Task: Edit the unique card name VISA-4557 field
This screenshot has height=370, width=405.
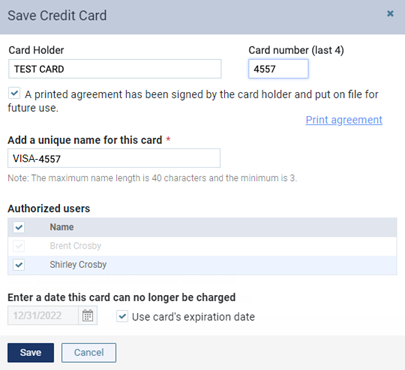Action: tap(114, 158)
